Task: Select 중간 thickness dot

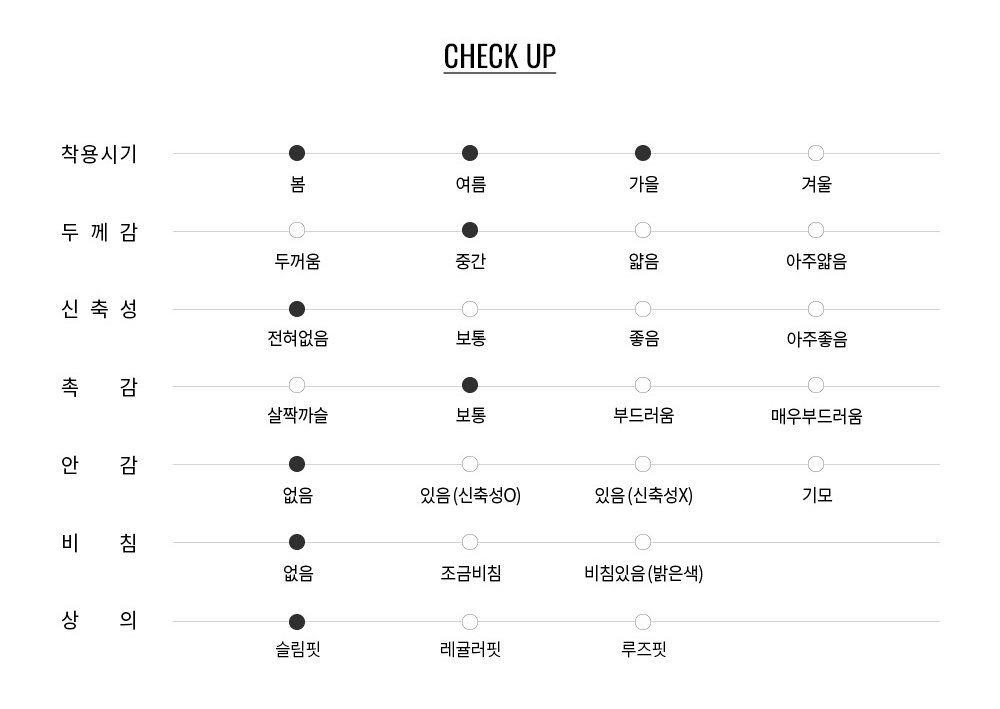Action: [470, 231]
